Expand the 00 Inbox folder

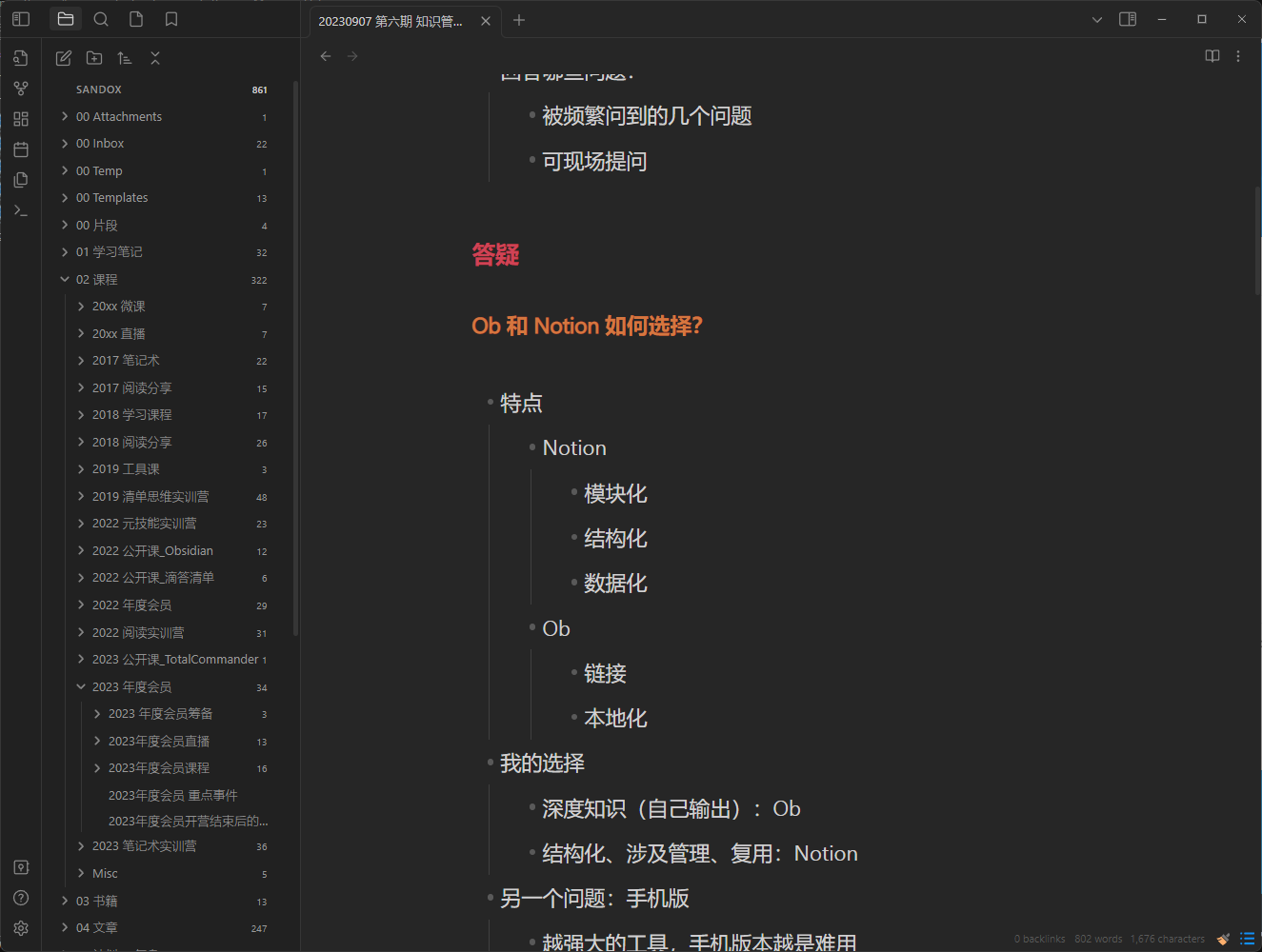pyautogui.click(x=65, y=143)
